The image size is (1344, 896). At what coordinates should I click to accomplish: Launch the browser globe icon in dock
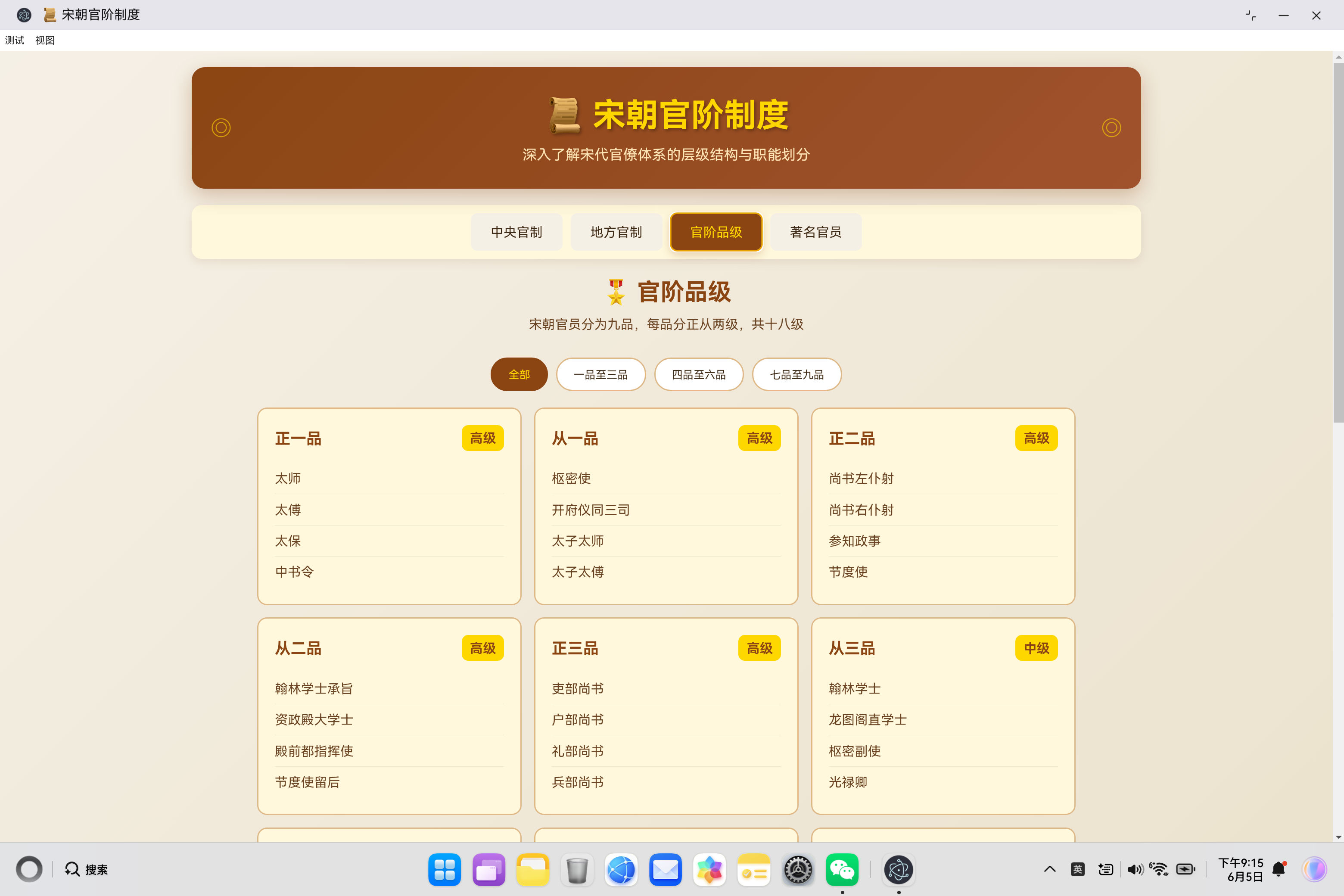(x=621, y=869)
